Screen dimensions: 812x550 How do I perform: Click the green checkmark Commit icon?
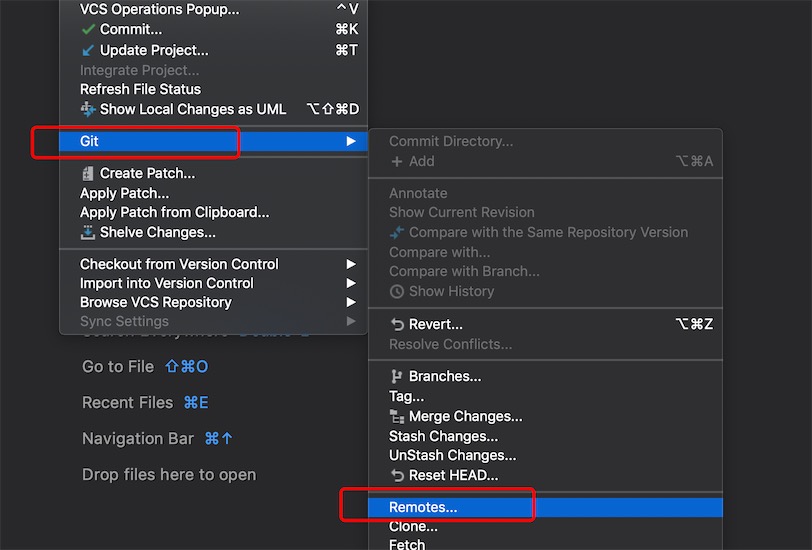(88, 30)
